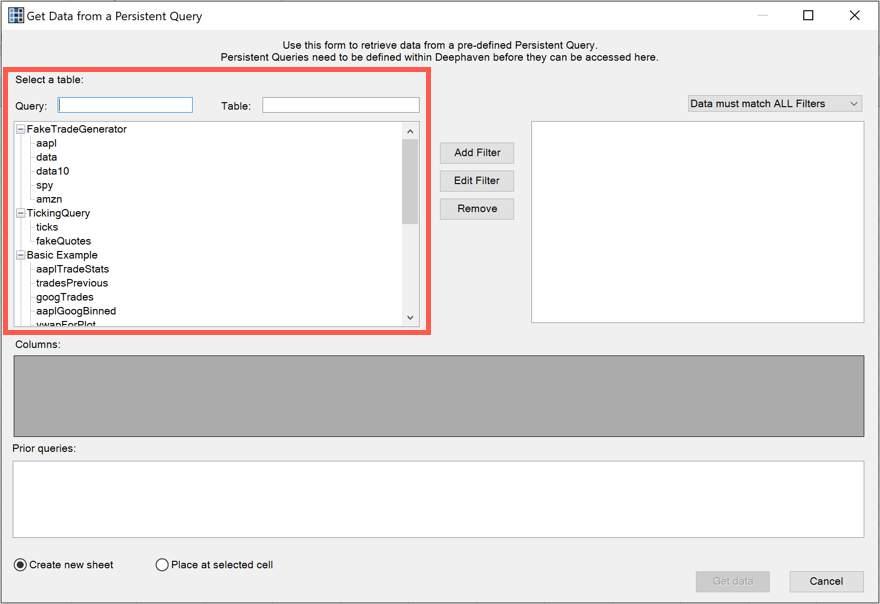Viewport: 880px width, 604px height.
Task: Select the data10 table in tree
Action: click(52, 171)
